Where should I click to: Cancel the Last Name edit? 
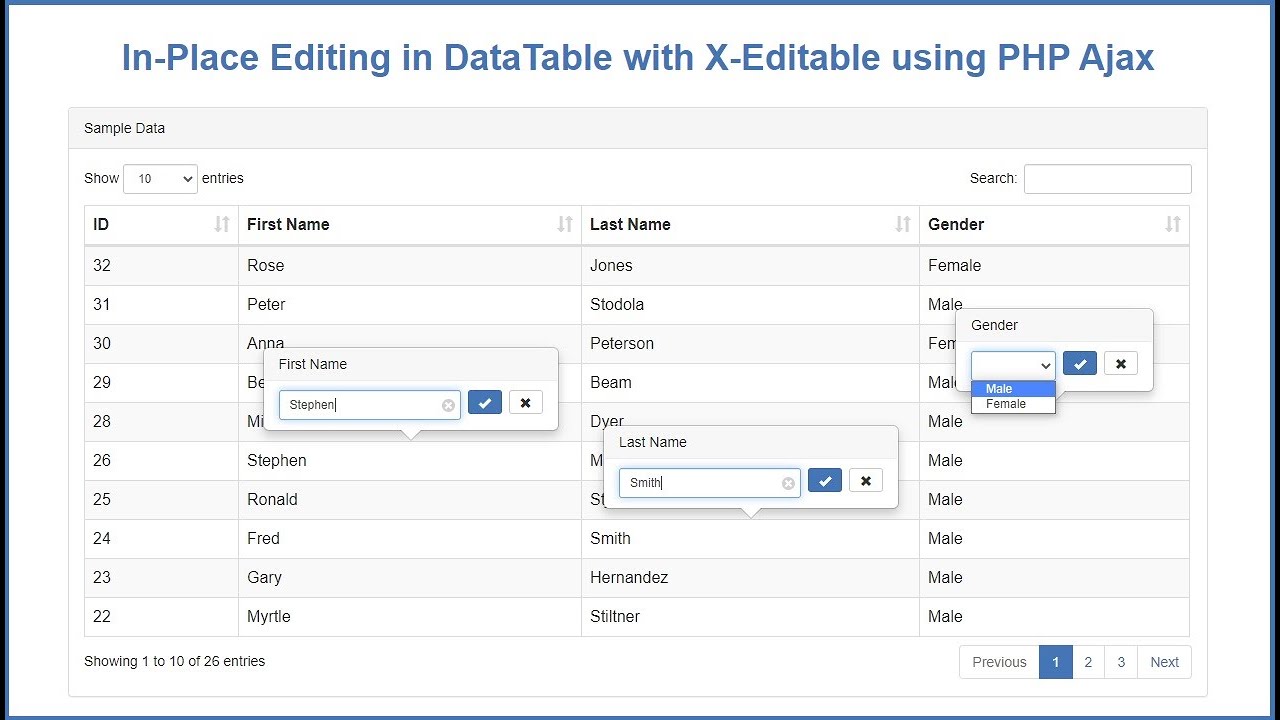(x=866, y=481)
